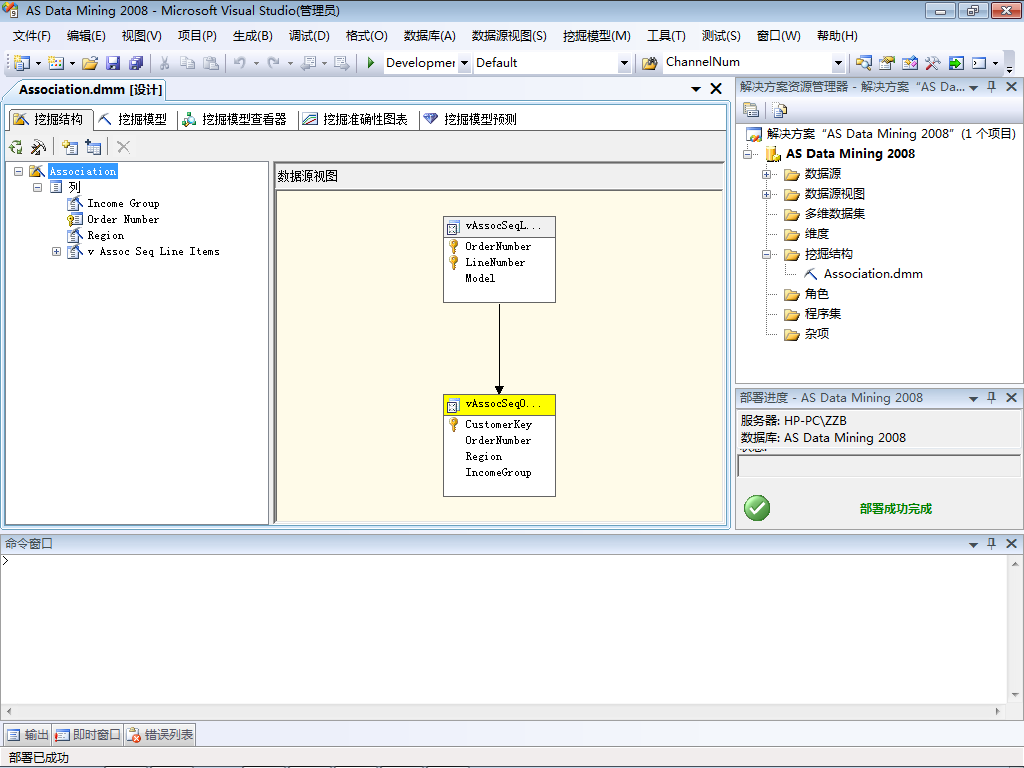1024x768 pixels.
Task: Expand the 数据源 folder in Solution Explorer
Action: [x=767, y=174]
